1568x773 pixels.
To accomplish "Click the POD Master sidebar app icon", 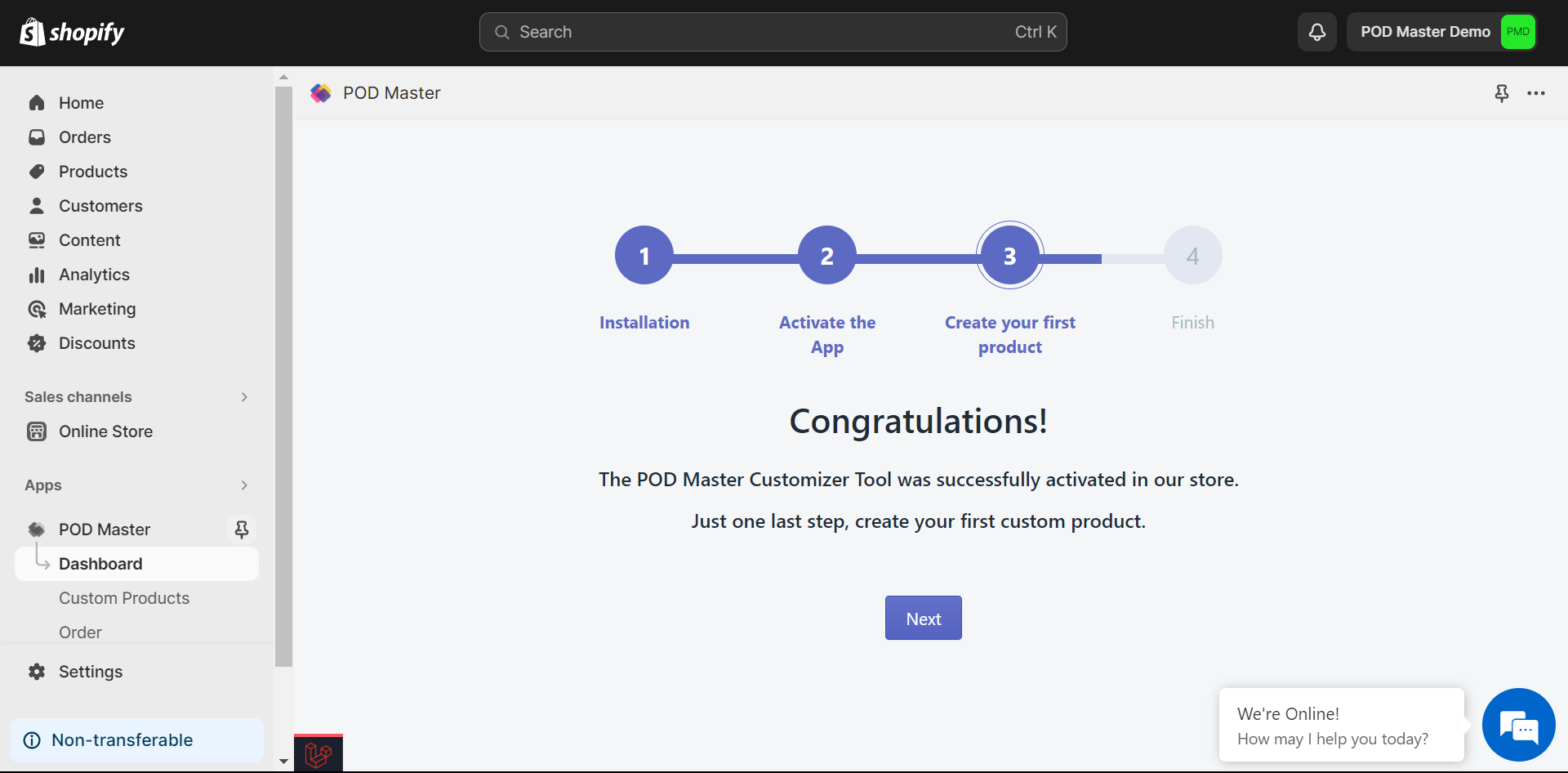I will (x=37, y=529).
